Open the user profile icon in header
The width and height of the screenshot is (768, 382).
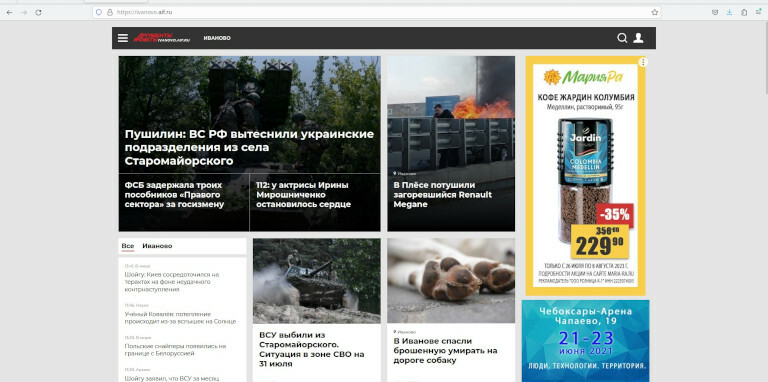(x=638, y=38)
